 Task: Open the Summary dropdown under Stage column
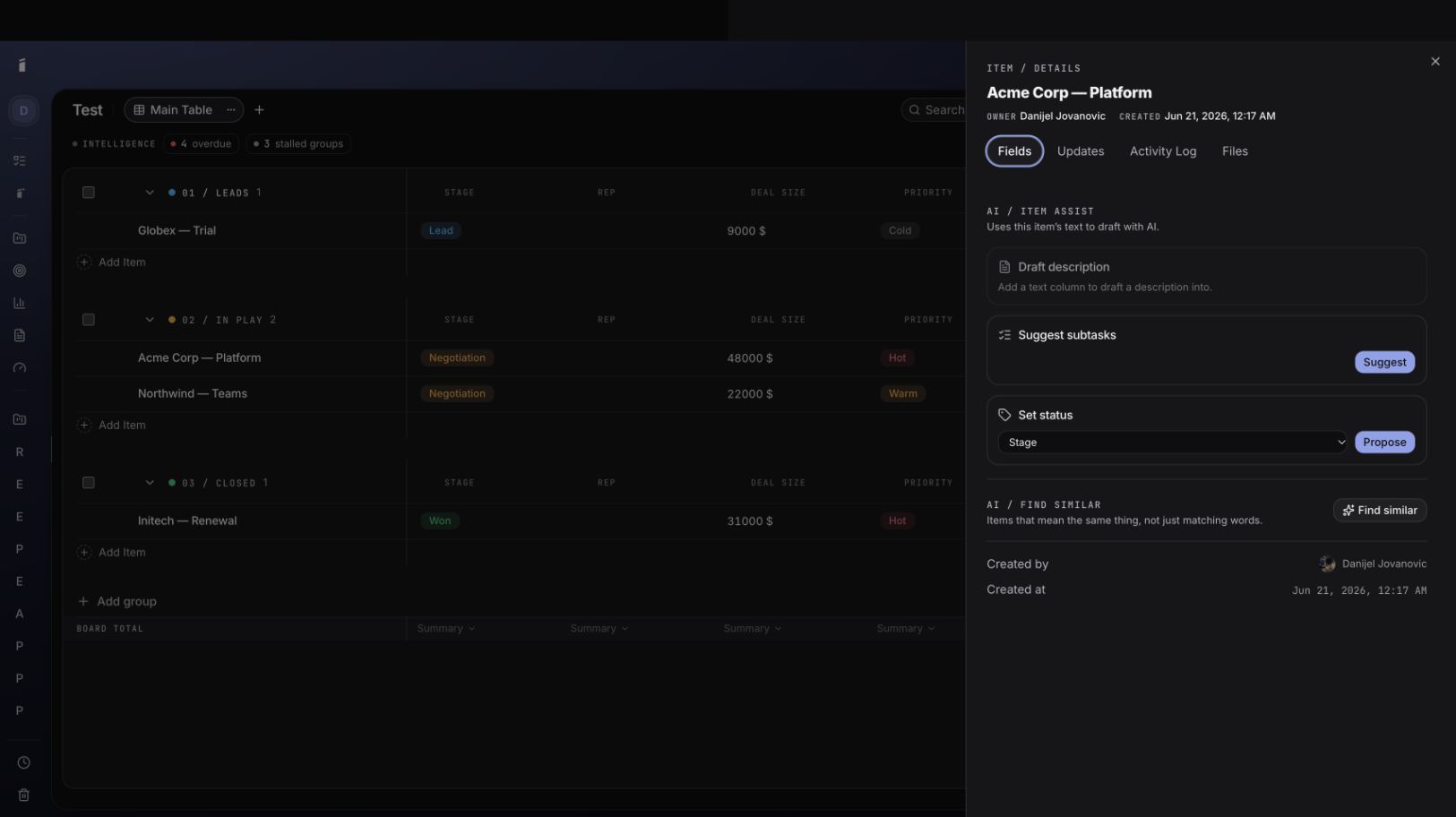(446, 629)
